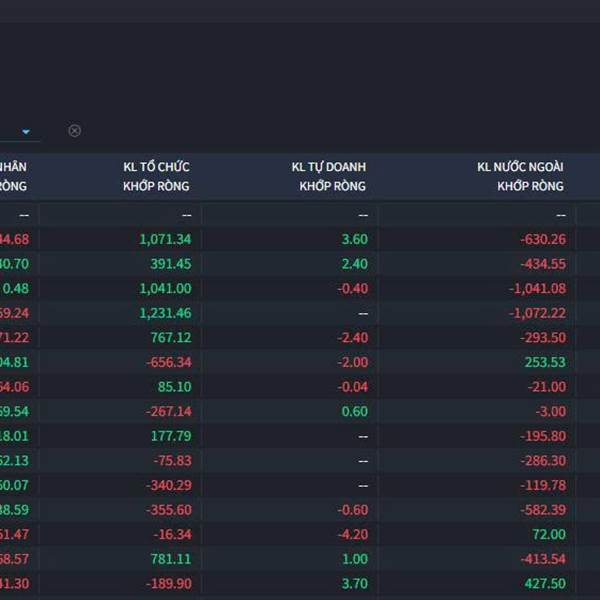Image resolution: width=600 pixels, height=600 pixels.
Task: Select foreign cell value -195.80
Action: pyautogui.click(x=543, y=436)
